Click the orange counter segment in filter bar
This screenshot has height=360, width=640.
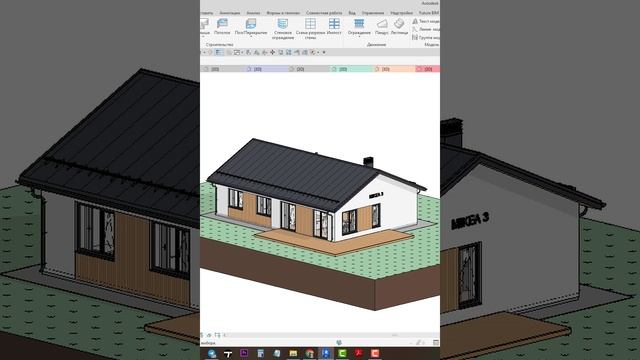coord(393,69)
